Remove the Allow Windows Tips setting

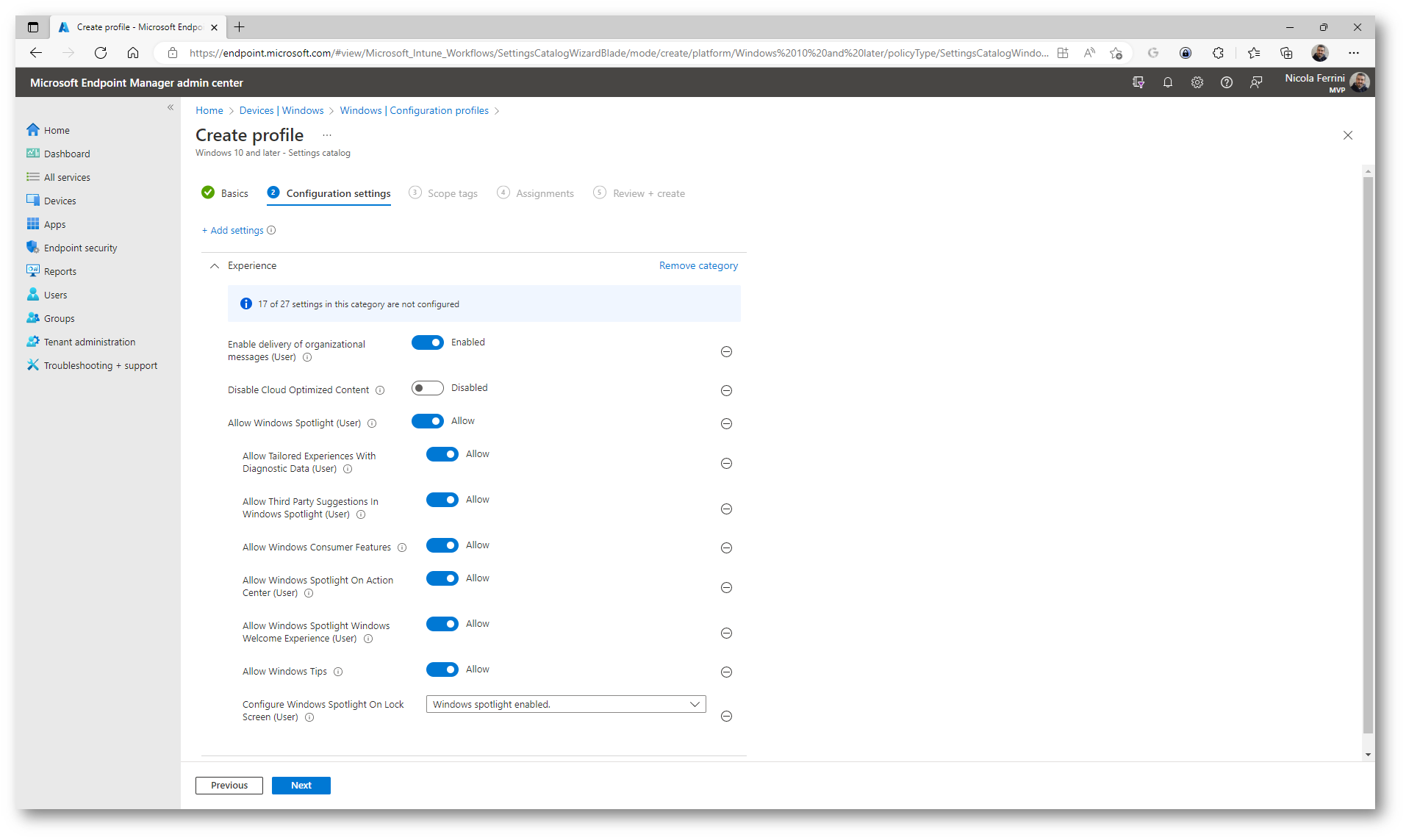click(726, 672)
